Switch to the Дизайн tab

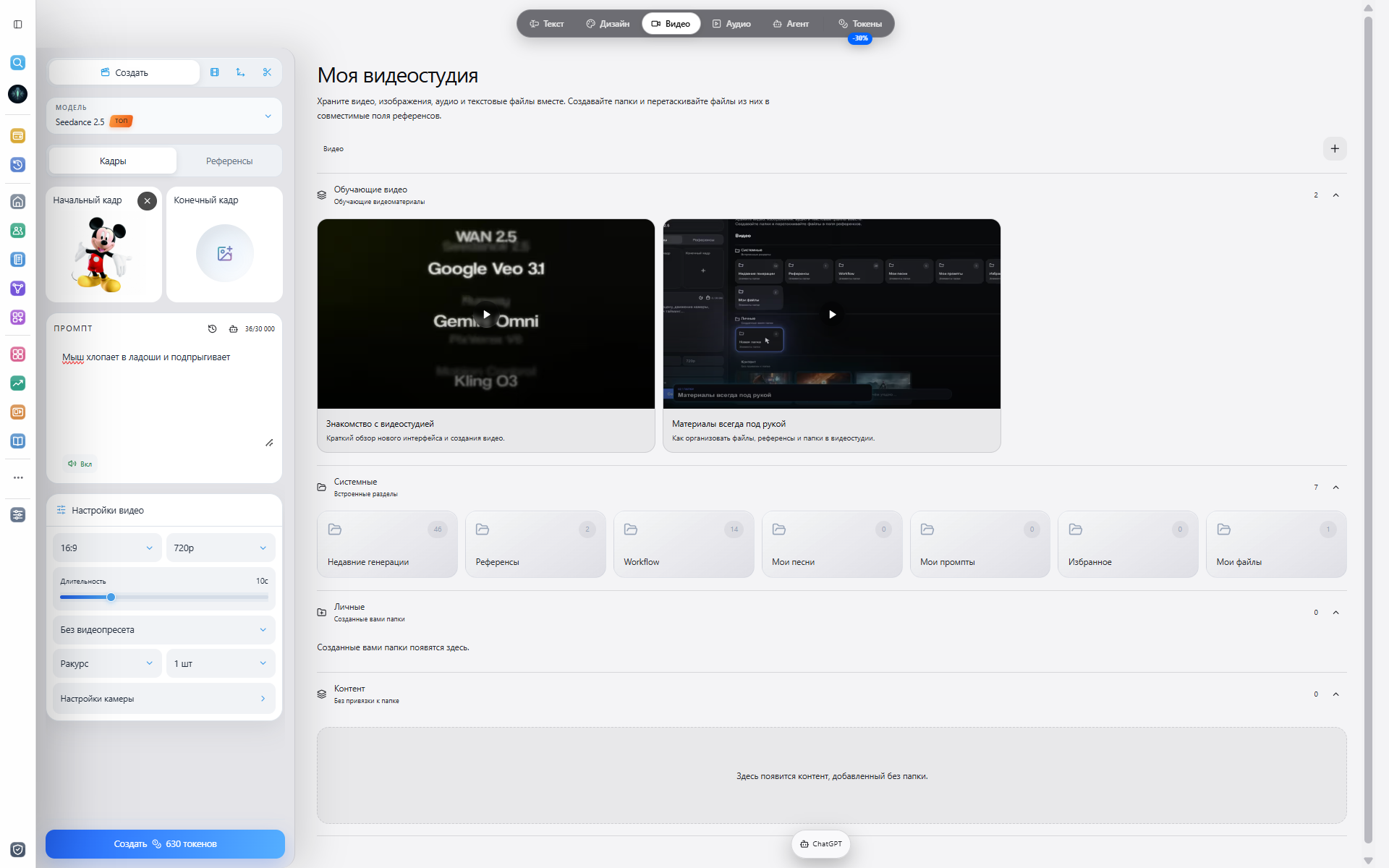click(608, 24)
